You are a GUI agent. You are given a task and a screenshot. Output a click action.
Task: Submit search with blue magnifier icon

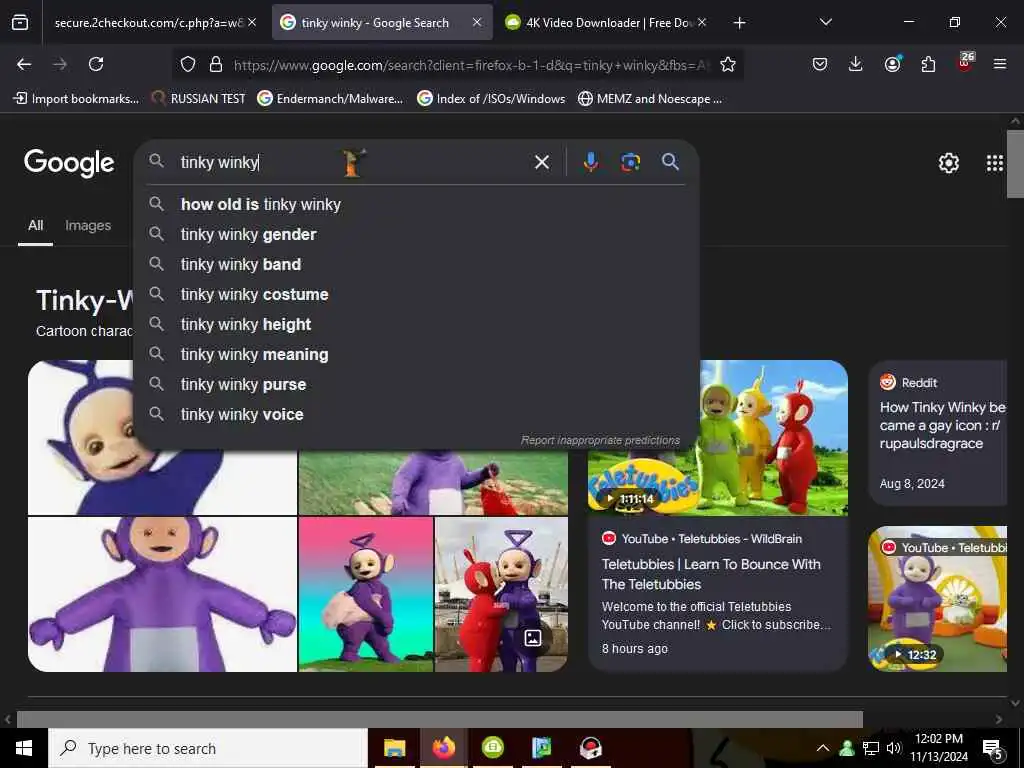tap(671, 161)
